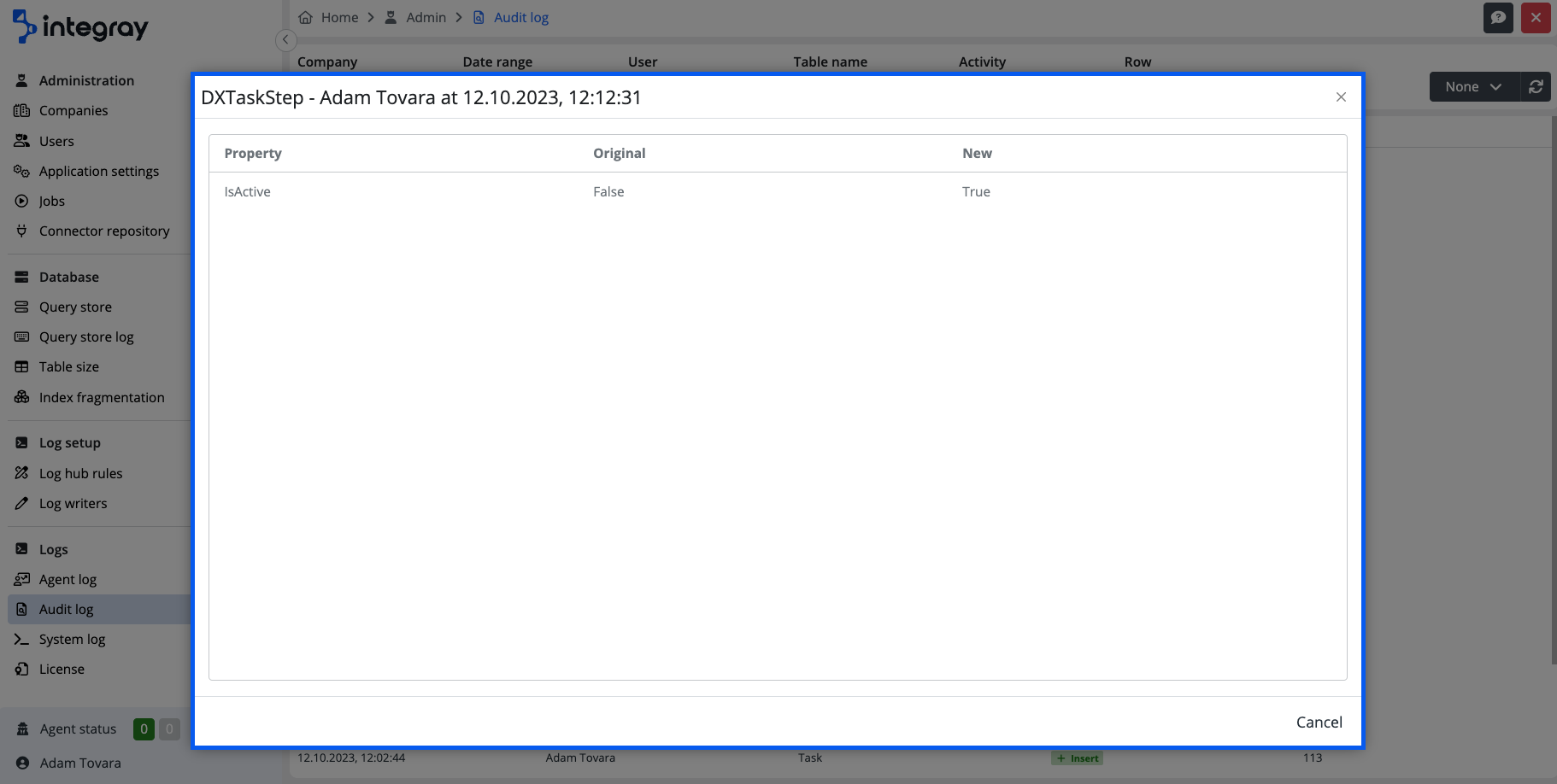
Task: Click the refresh icon beside None dropdown
Action: (1536, 86)
